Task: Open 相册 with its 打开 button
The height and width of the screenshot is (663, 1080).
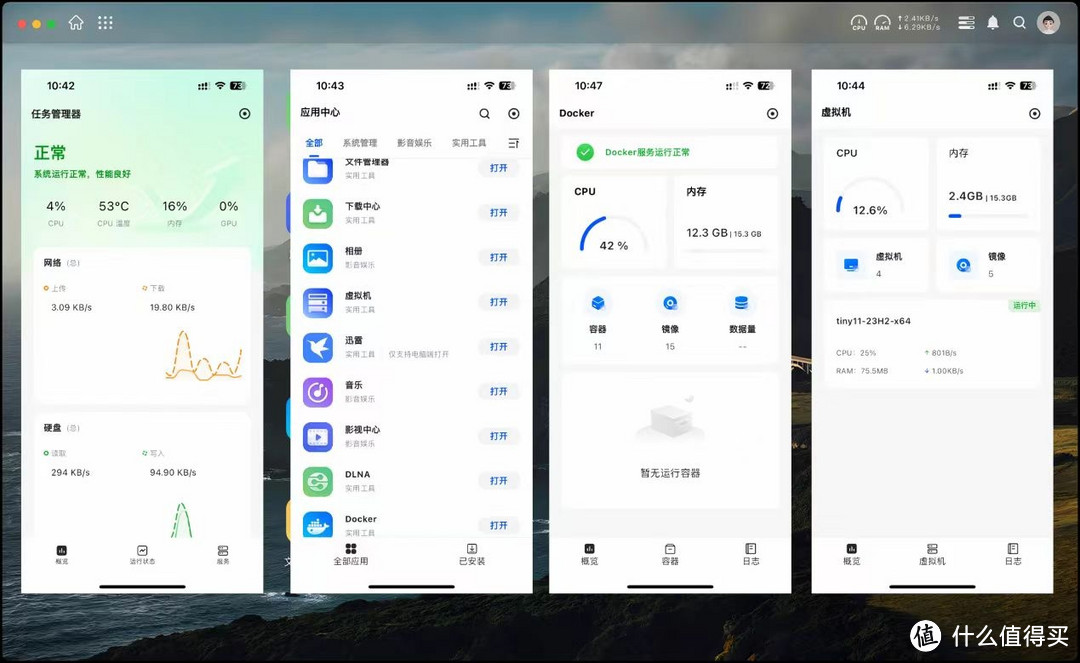Action: 499,257
